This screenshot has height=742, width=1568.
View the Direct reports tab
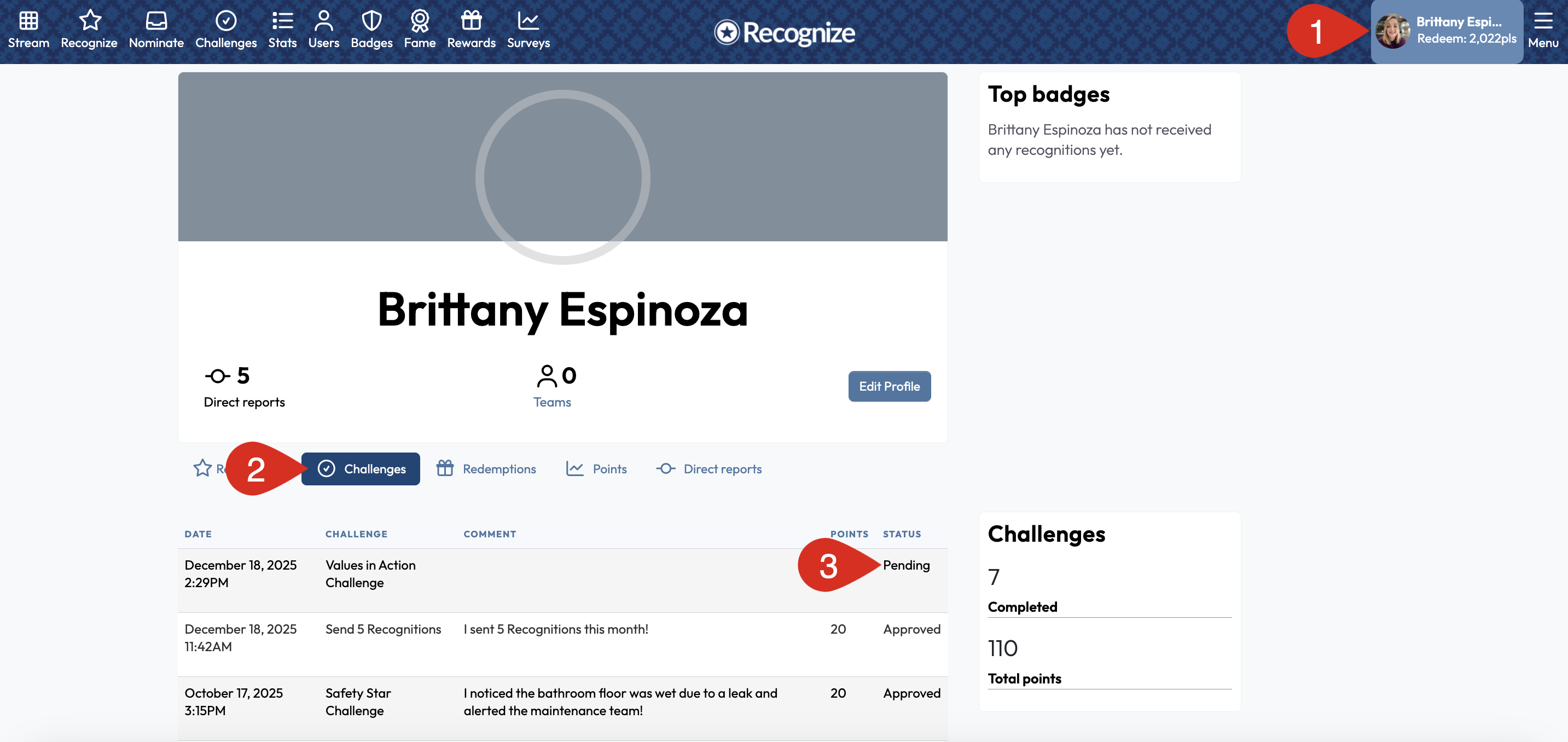click(709, 469)
